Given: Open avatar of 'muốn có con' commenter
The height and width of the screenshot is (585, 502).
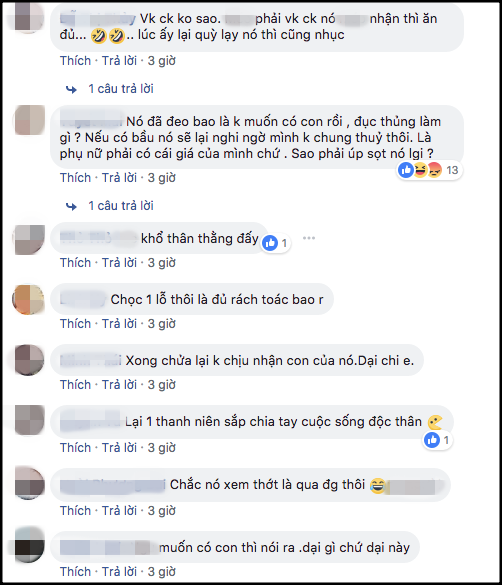Looking at the screenshot, I should pyautogui.click(x=30, y=545).
